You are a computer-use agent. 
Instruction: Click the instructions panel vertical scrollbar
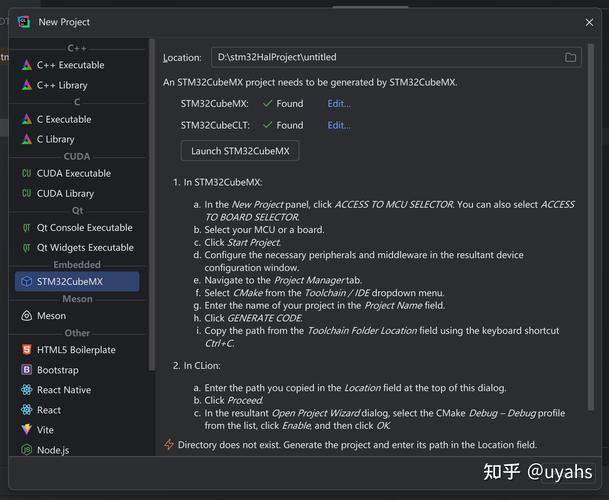591,227
